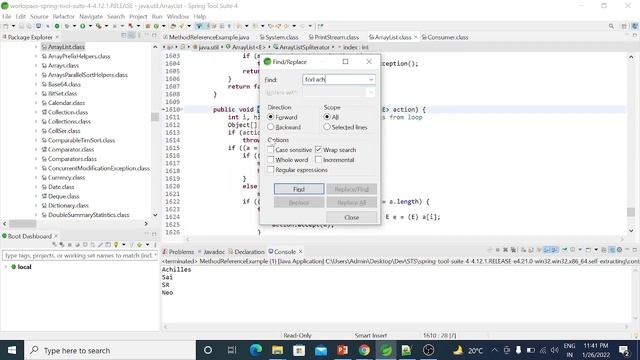640x360 pixels.
Task: Open the File menu
Action: tap(7, 16)
